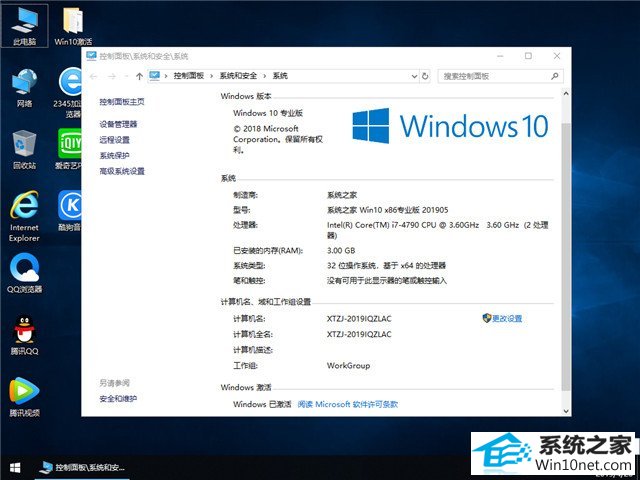This screenshot has height=480, width=640.
Task: Open 设备管理器 link
Action: coord(118,124)
